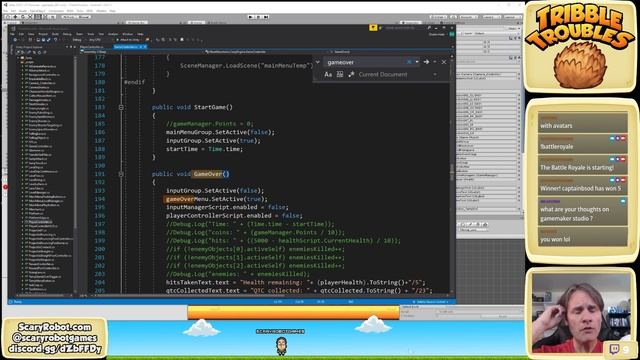Screen dimensions: 640x360
Task: Close the Find box
Action: pyautogui.click(x=444, y=62)
